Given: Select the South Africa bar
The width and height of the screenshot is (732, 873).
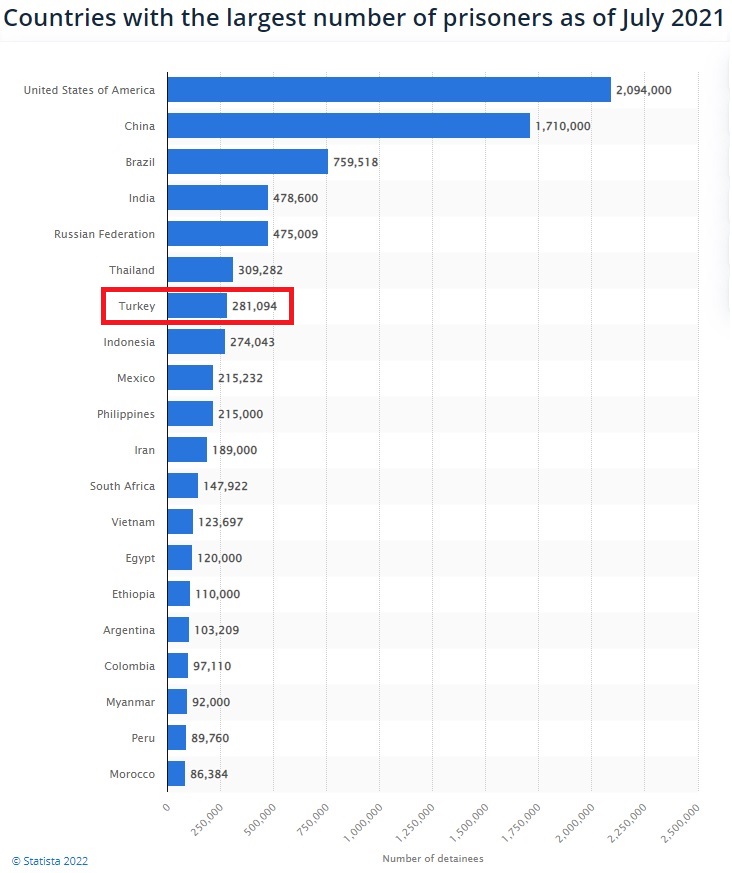Looking at the screenshot, I should pos(182,486).
